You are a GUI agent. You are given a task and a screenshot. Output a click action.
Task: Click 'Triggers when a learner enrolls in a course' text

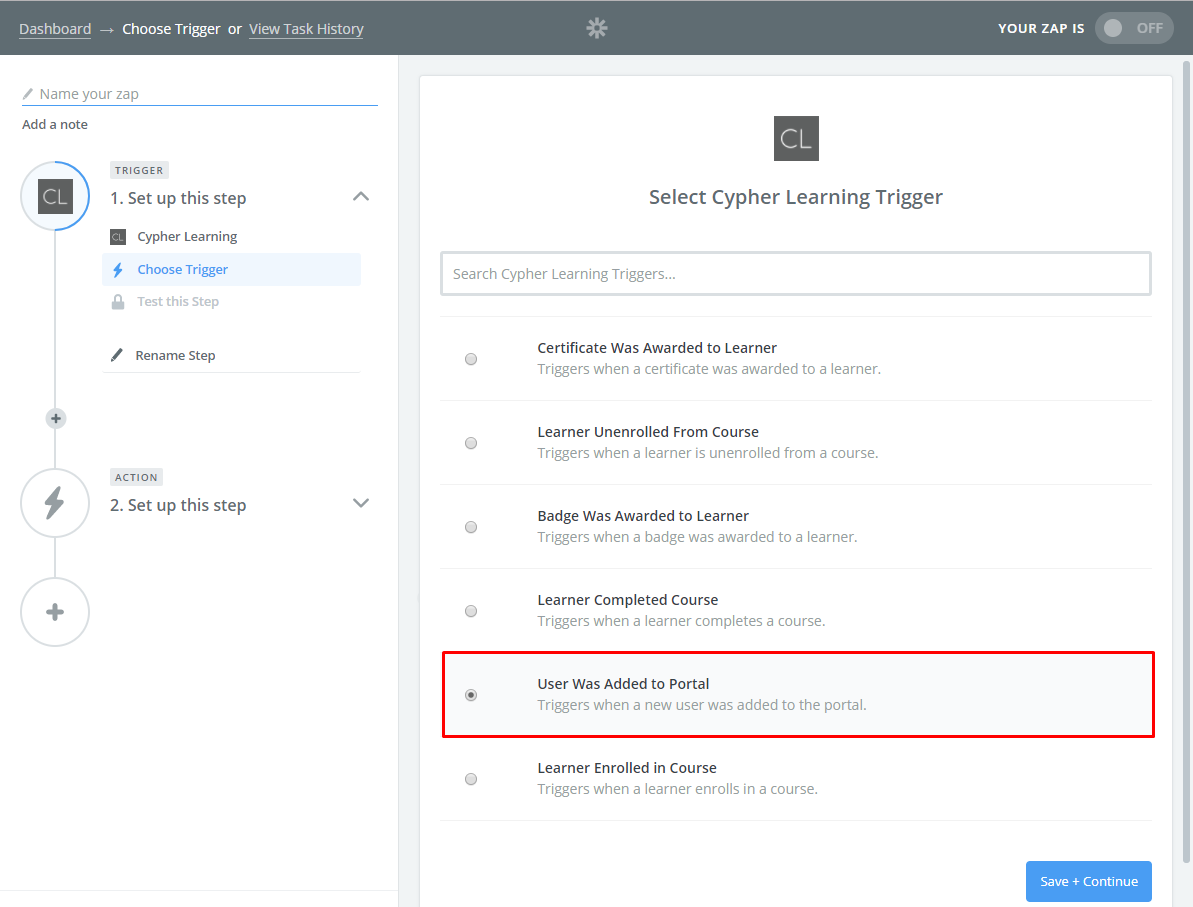click(677, 789)
